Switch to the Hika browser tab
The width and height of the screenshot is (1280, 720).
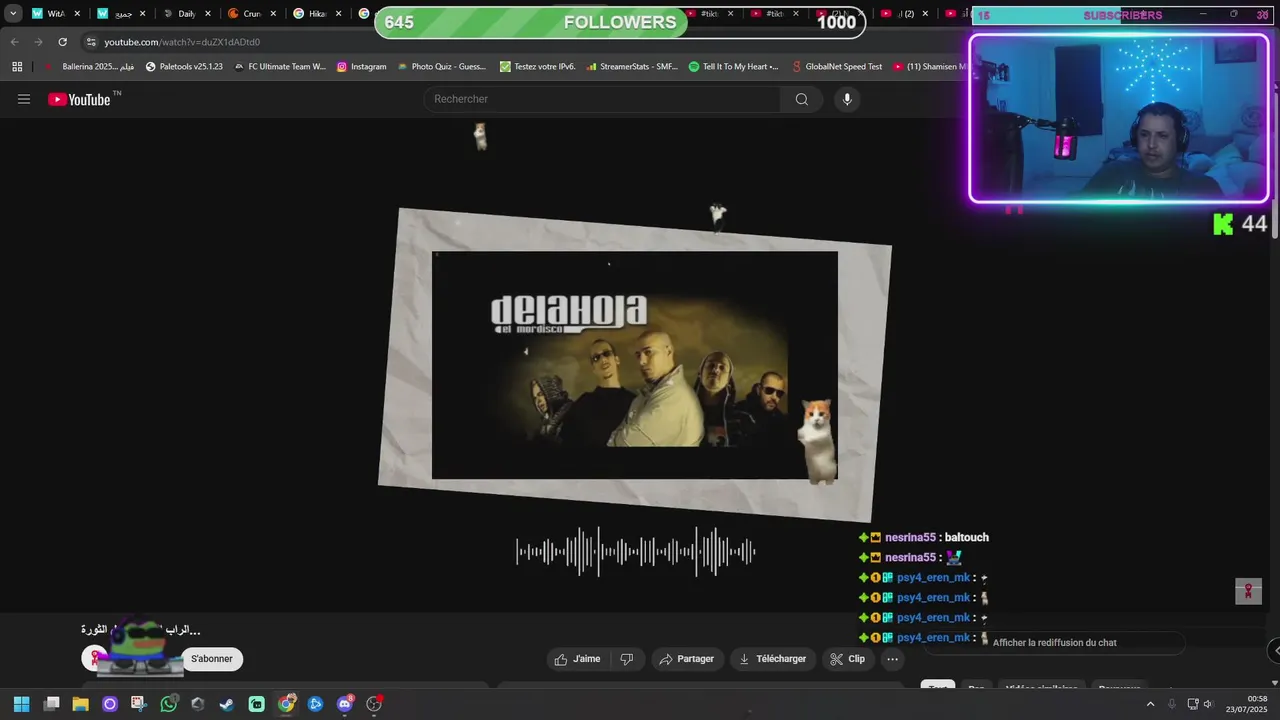pyautogui.click(x=317, y=14)
